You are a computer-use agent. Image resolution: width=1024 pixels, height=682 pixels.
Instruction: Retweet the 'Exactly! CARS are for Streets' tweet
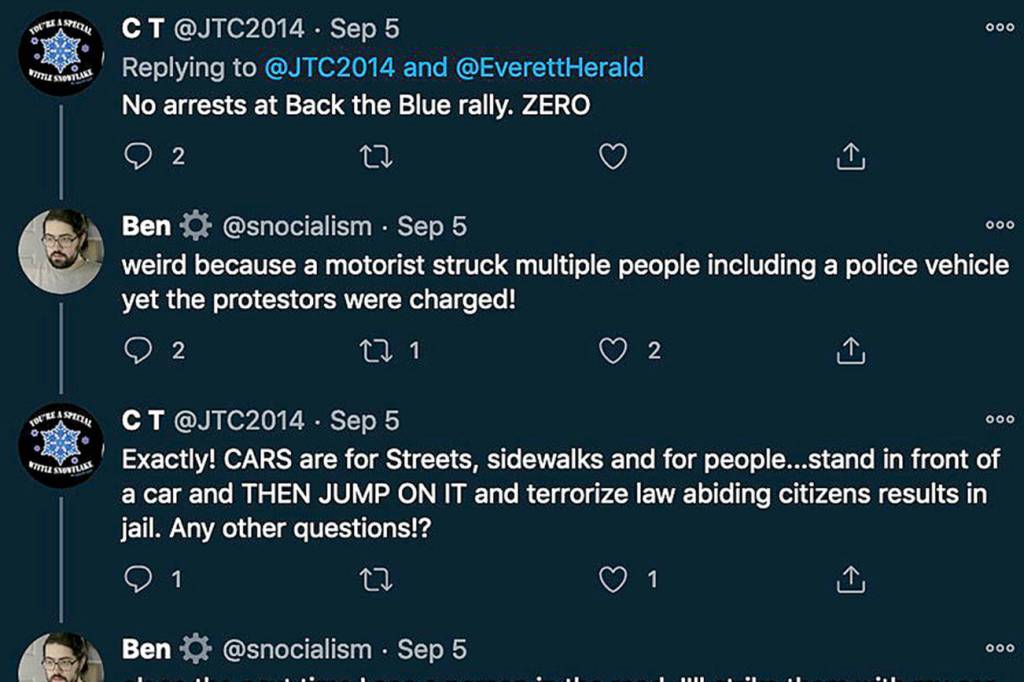(x=375, y=578)
